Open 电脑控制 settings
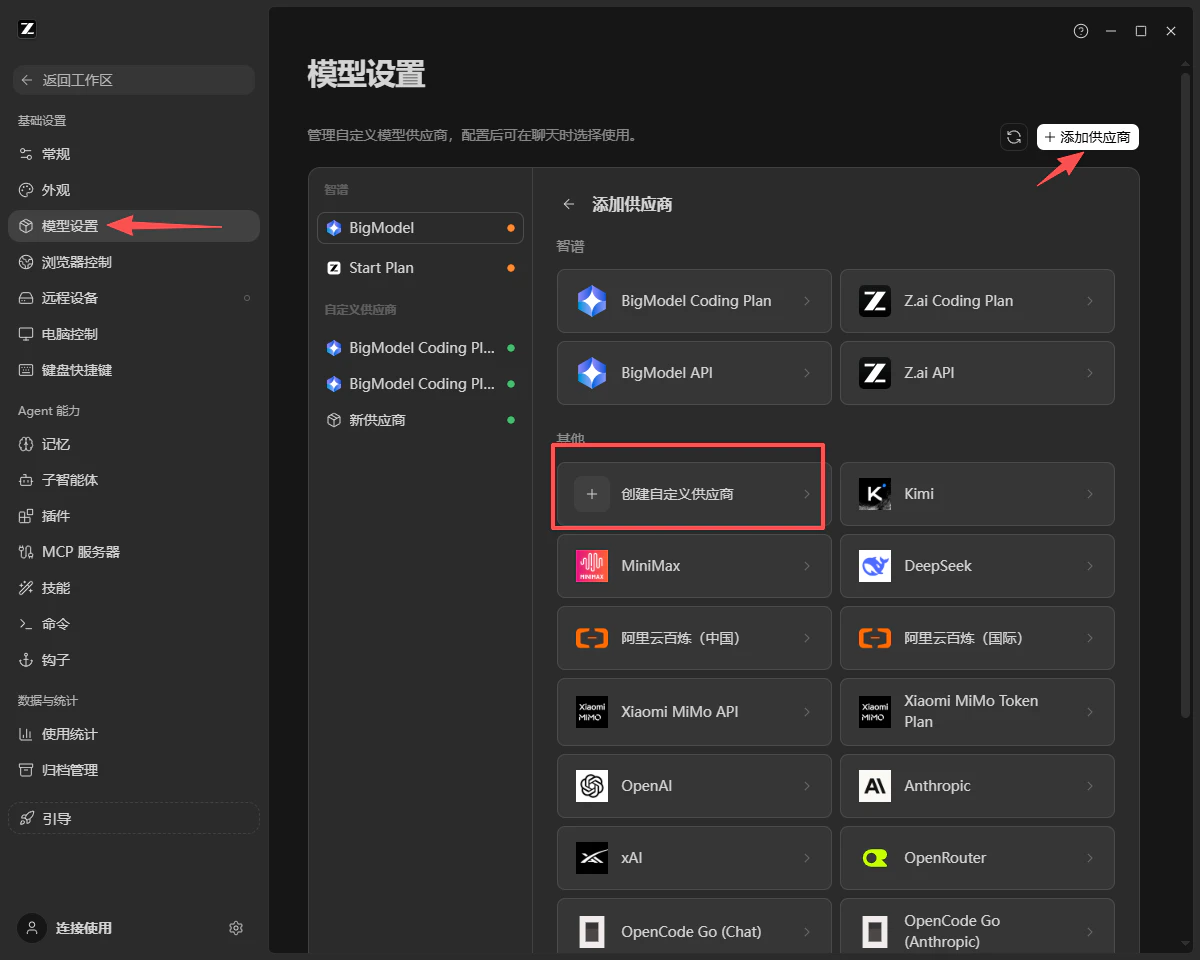The width and height of the screenshot is (1200, 960). pos(133,334)
